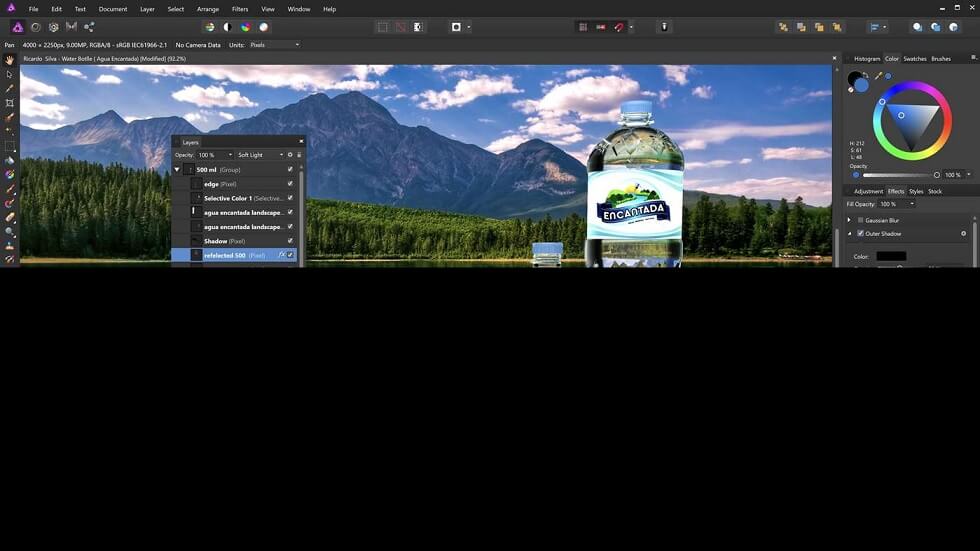Screen dimensions: 980x551
Task: Open the Liquify persona
Action: (x=36, y=27)
